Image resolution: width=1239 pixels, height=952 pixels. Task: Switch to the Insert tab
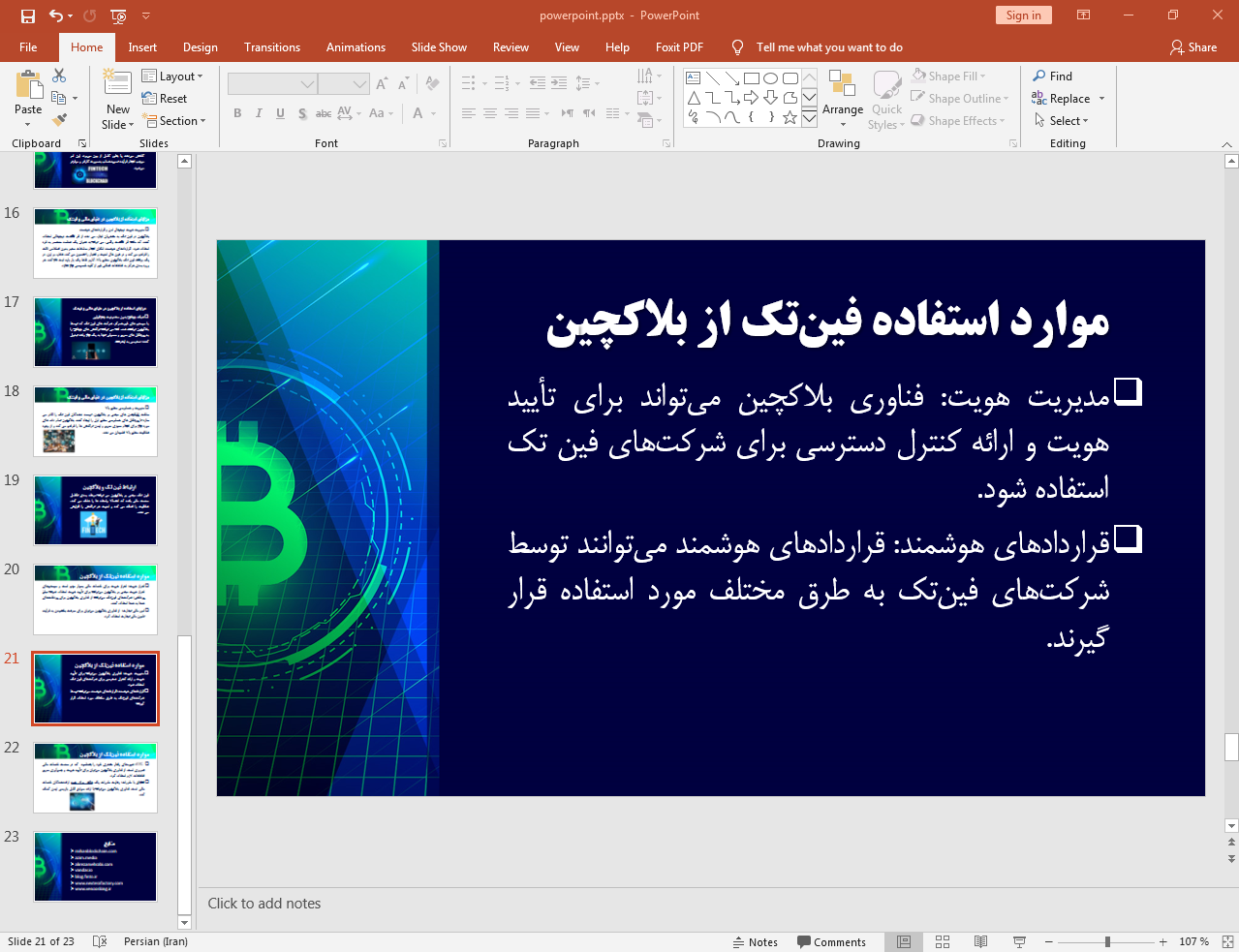coord(142,46)
